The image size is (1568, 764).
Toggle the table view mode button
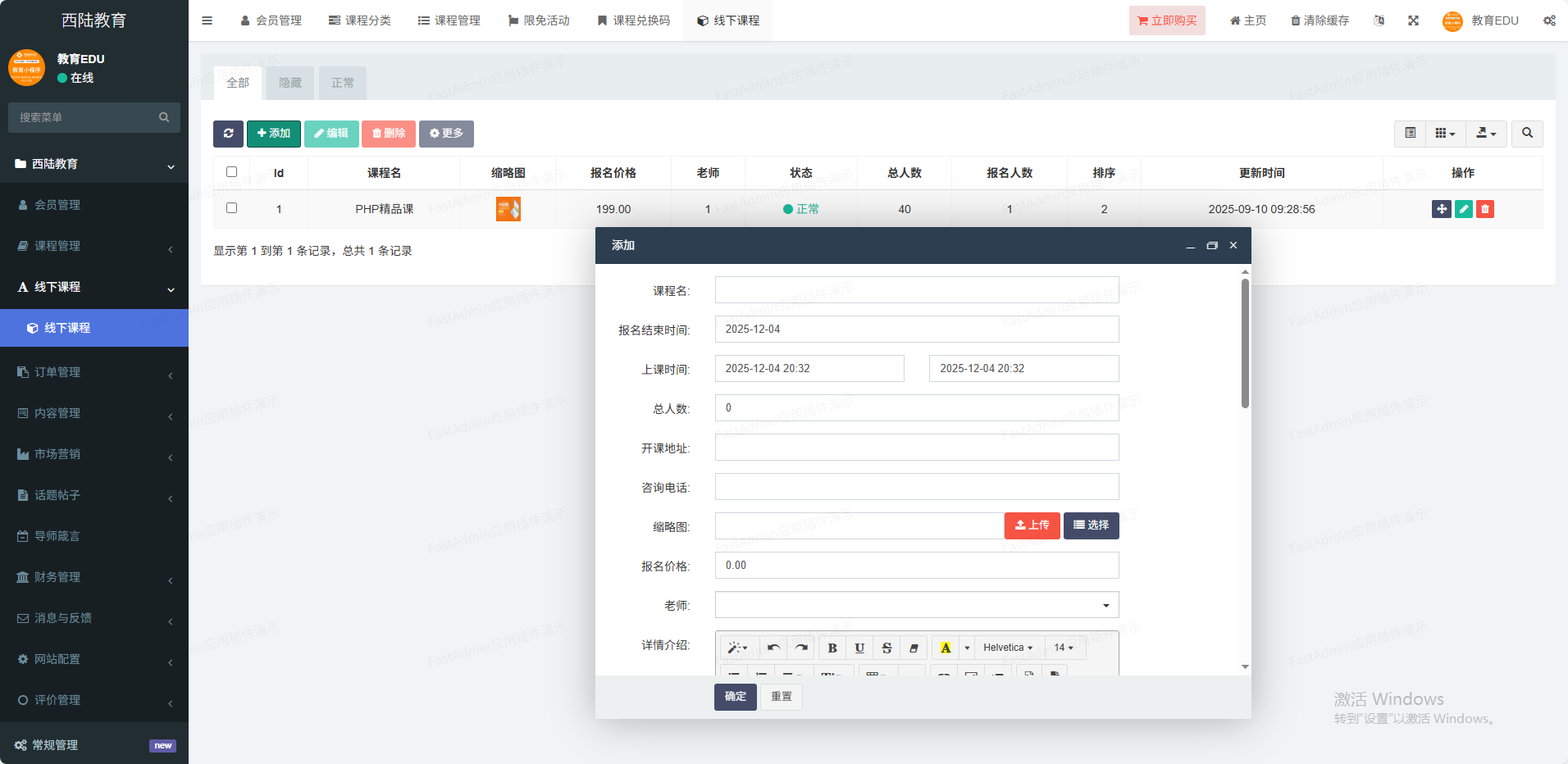[1410, 134]
